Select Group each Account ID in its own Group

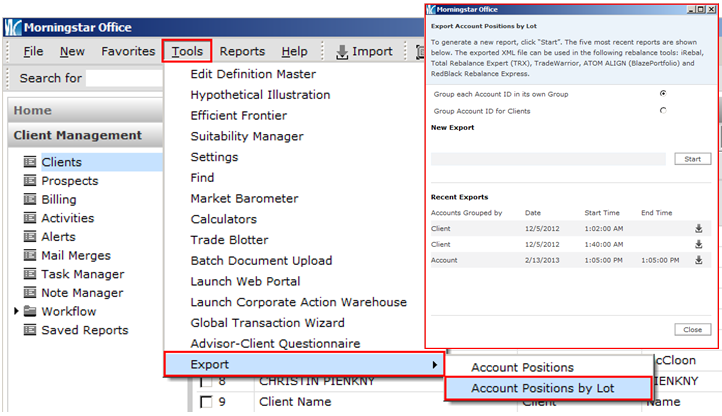(x=663, y=93)
